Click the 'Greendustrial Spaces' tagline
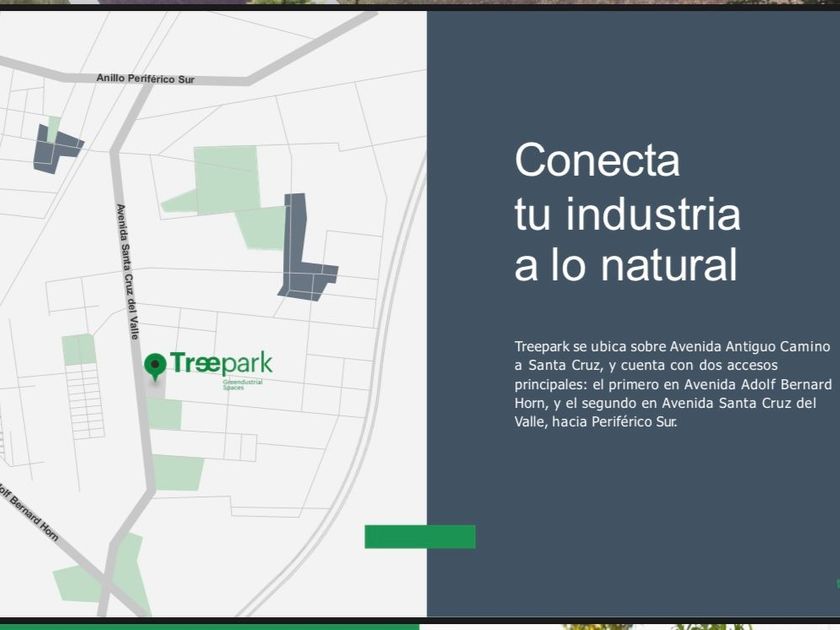The width and height of the screenshot is (840, 630). click(x=243, y=385)
